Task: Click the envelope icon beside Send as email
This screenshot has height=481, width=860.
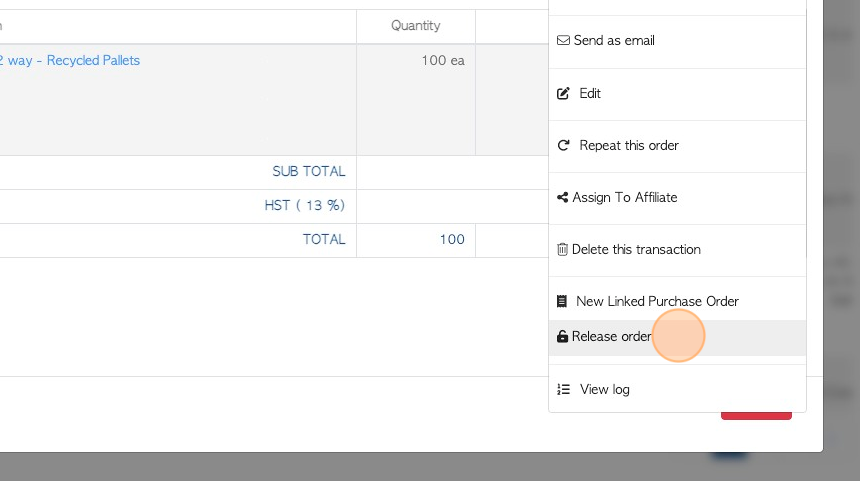Action: click(x=563, y=41)
